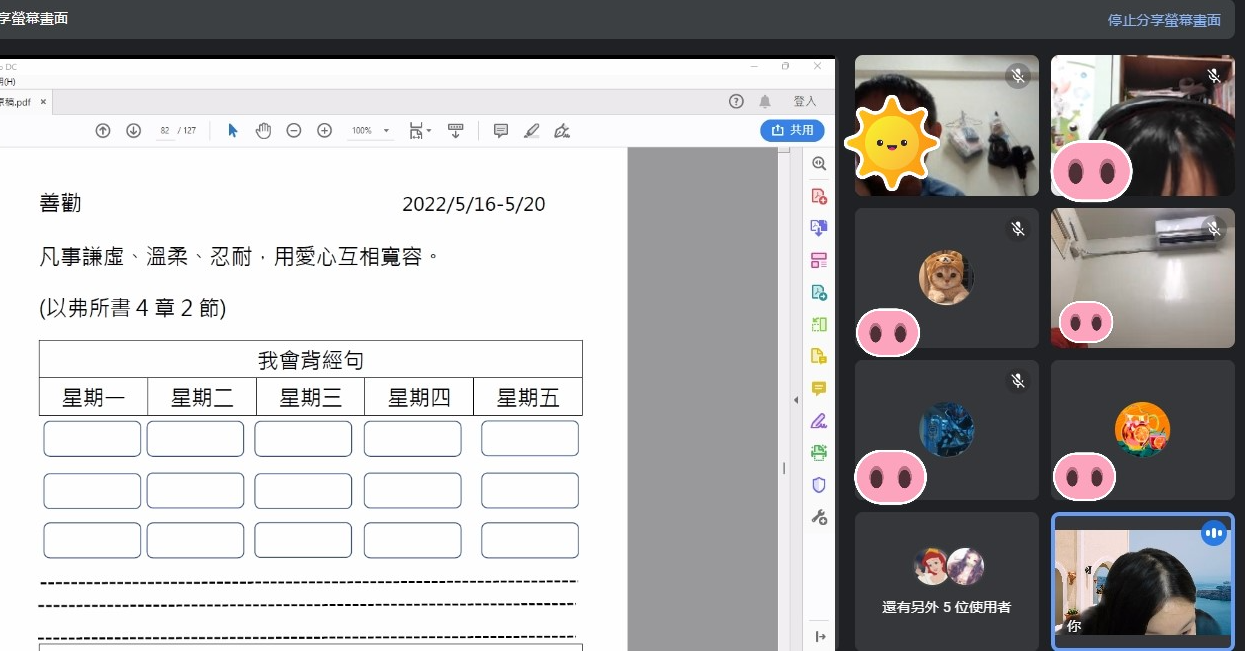Click the 共用 share button
The image size is (1245, 652).
(x=793, y=130)
